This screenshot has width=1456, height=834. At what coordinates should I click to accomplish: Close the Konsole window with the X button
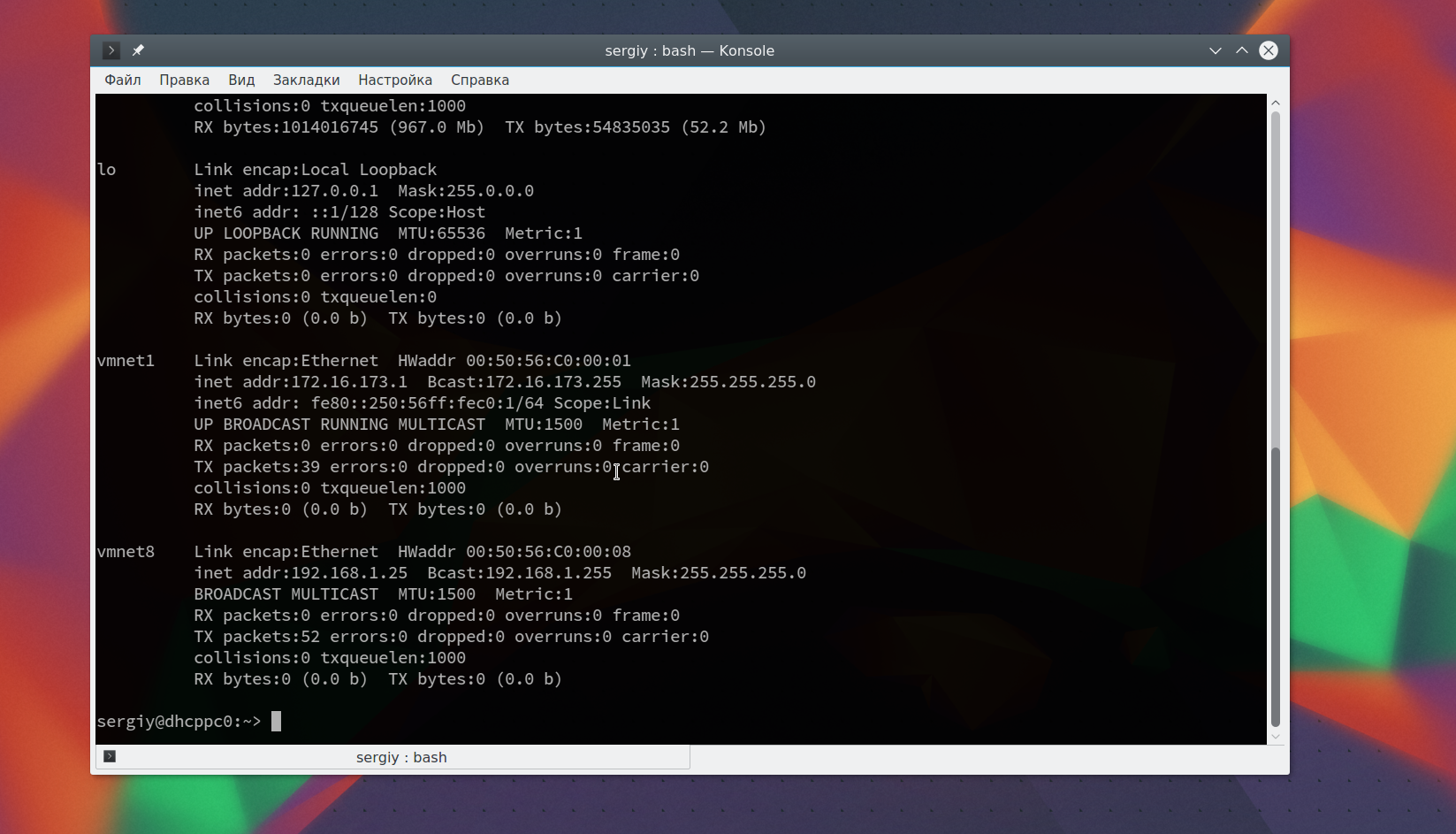click(1269, 50)
